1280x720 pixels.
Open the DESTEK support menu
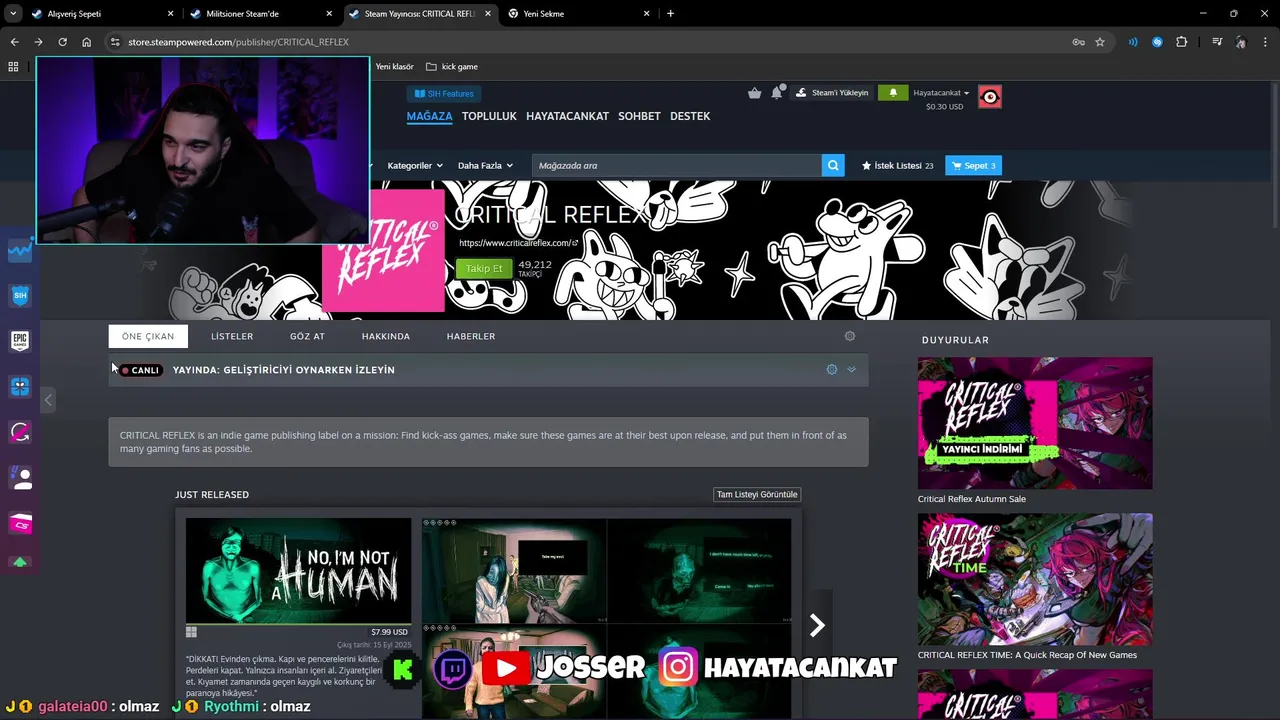click(690, 116)
